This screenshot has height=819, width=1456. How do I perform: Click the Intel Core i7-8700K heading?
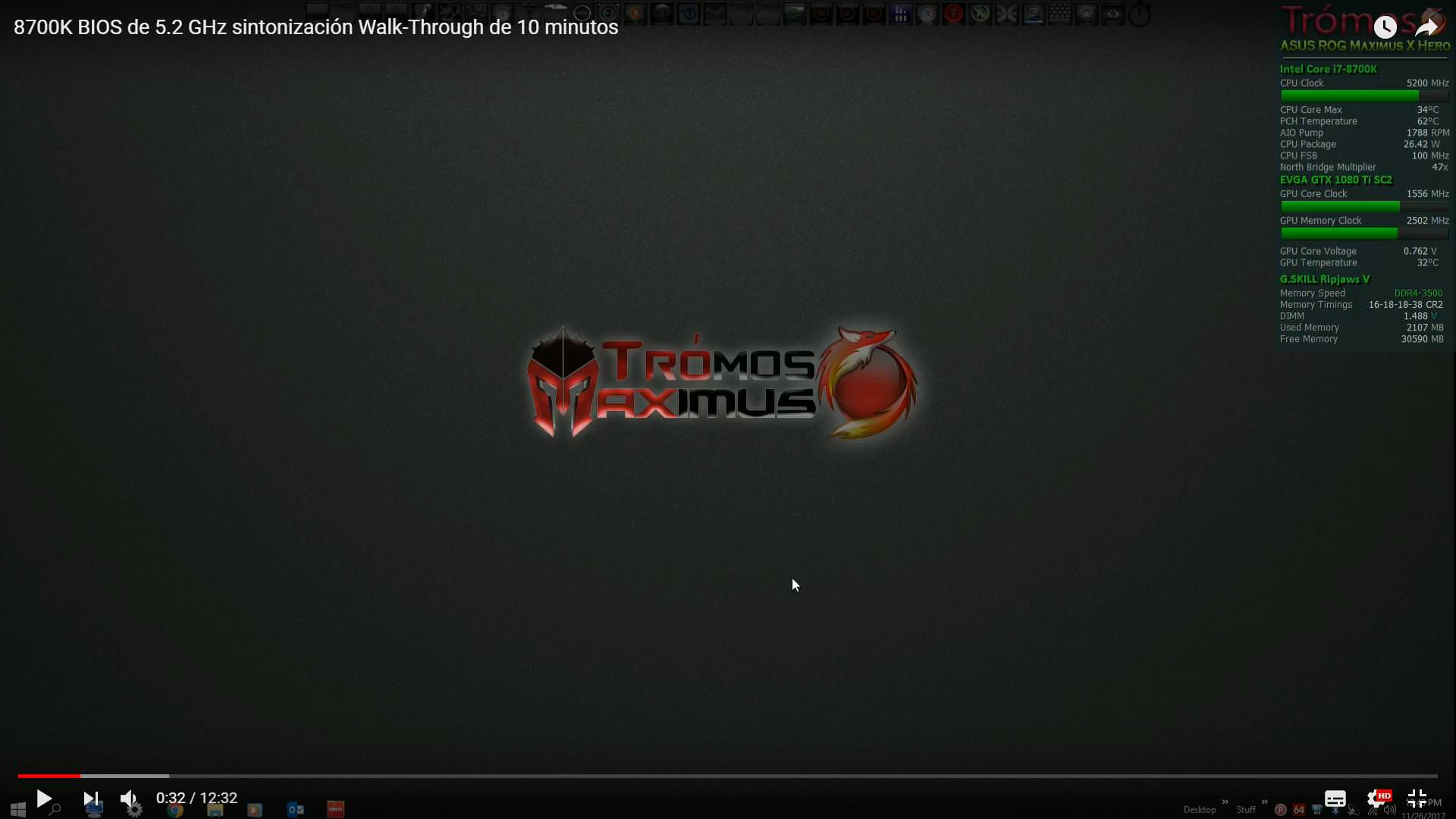[x=1329, y=69]
